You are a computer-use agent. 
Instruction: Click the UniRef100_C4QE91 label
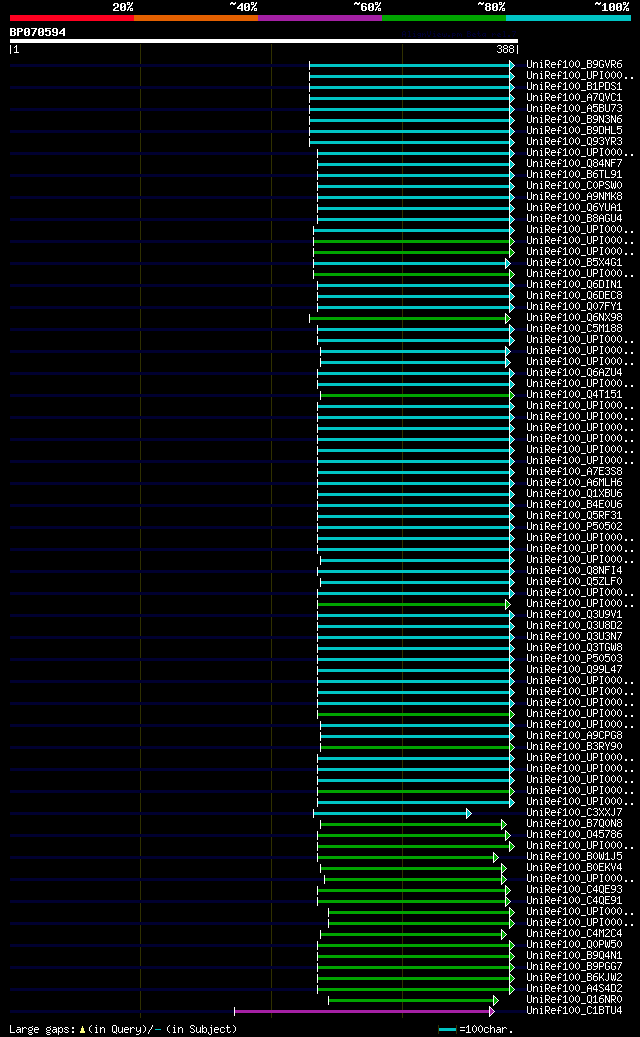[574, 900]
